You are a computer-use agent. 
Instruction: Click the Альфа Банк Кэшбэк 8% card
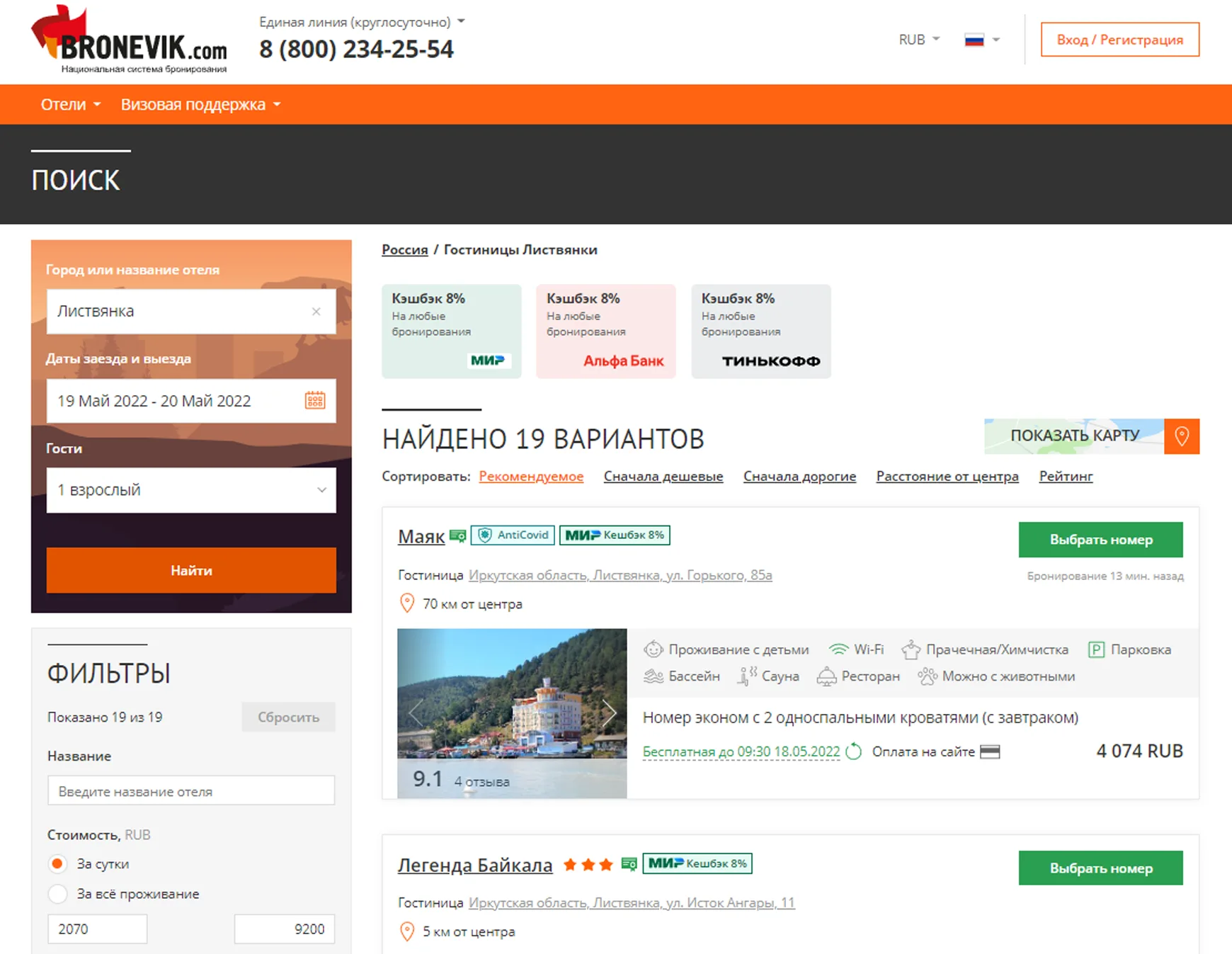(x=606, y=331)
